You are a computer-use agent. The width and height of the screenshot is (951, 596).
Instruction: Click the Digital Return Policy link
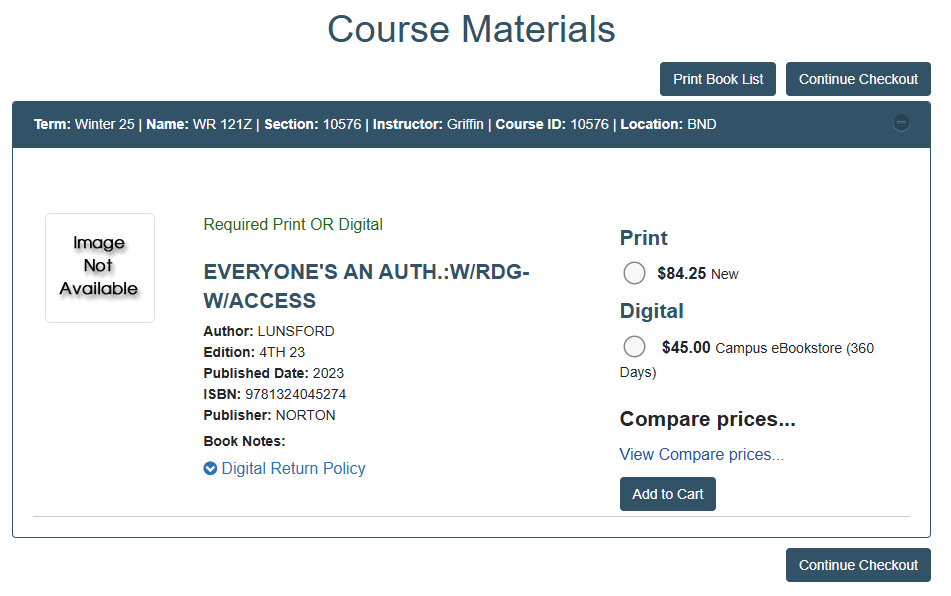[293, 468]
